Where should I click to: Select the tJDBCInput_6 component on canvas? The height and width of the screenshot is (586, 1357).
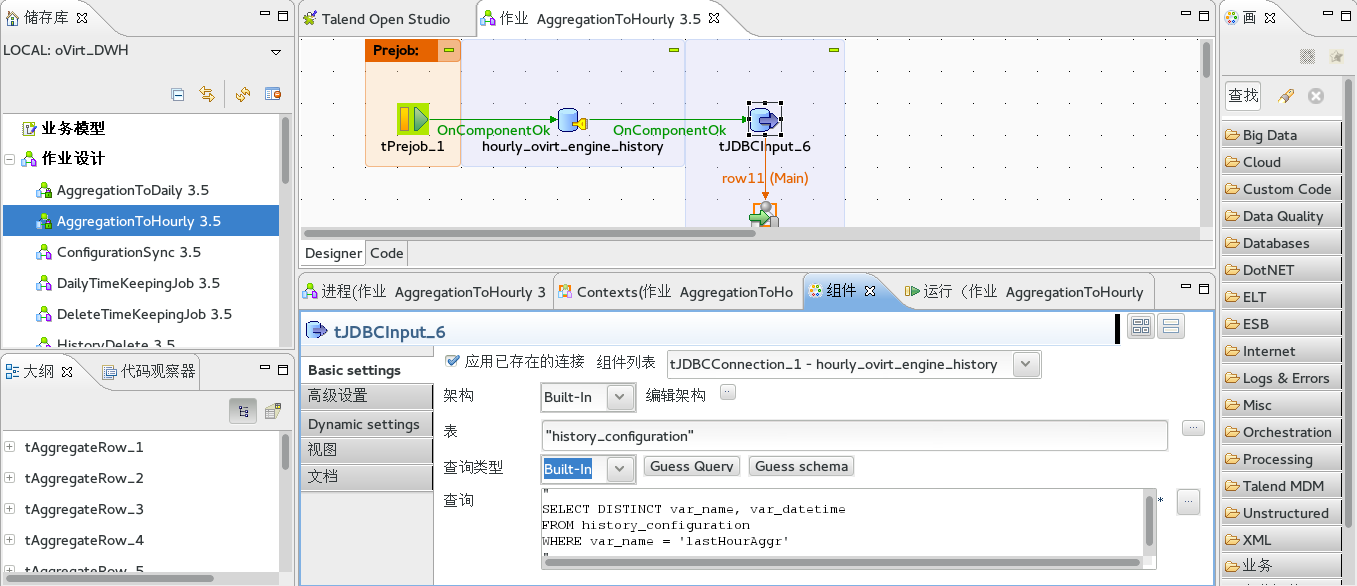pos(764,120)
